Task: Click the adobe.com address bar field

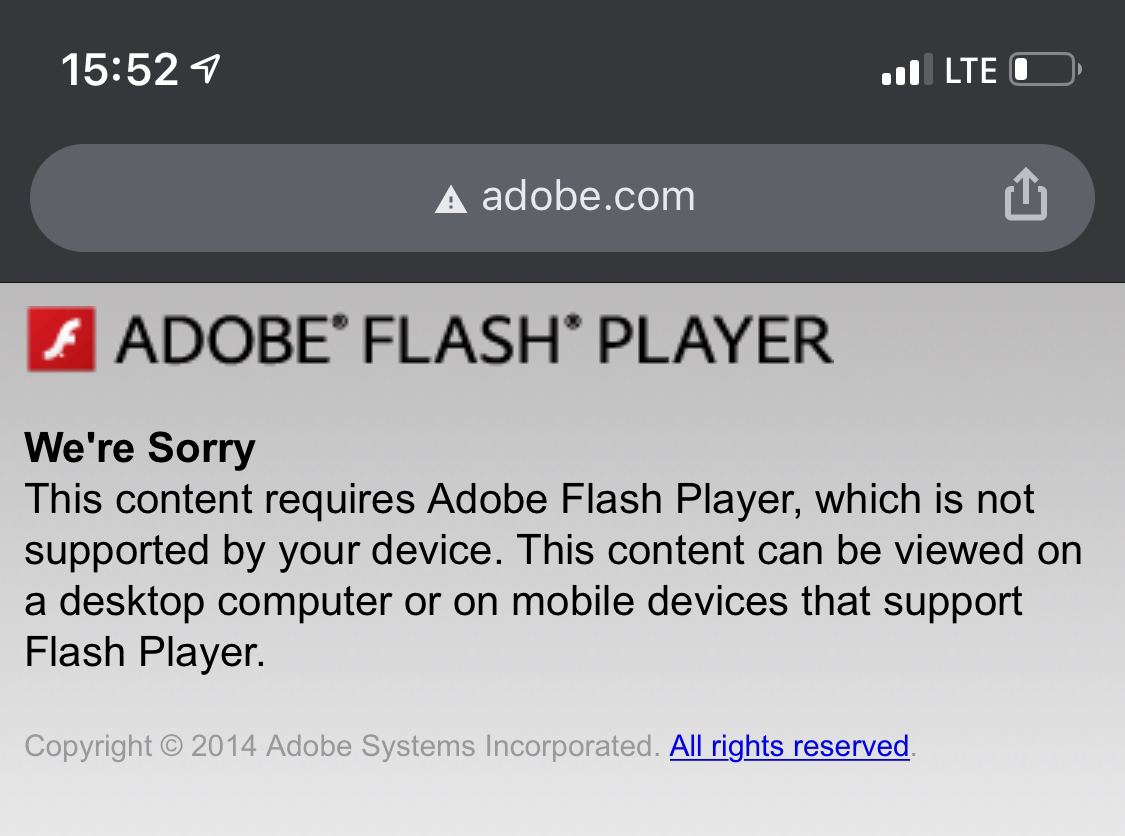Action: click(x=562, y=197)
